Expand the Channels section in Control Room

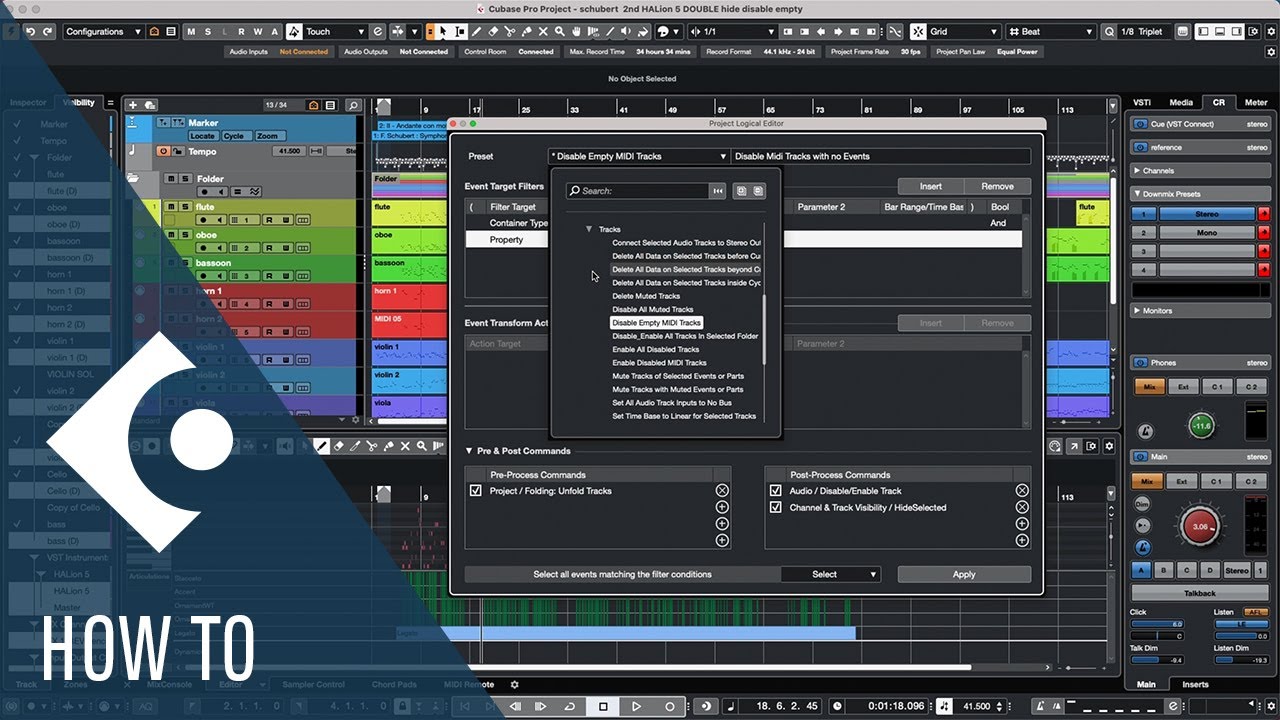pos(1137,171)
